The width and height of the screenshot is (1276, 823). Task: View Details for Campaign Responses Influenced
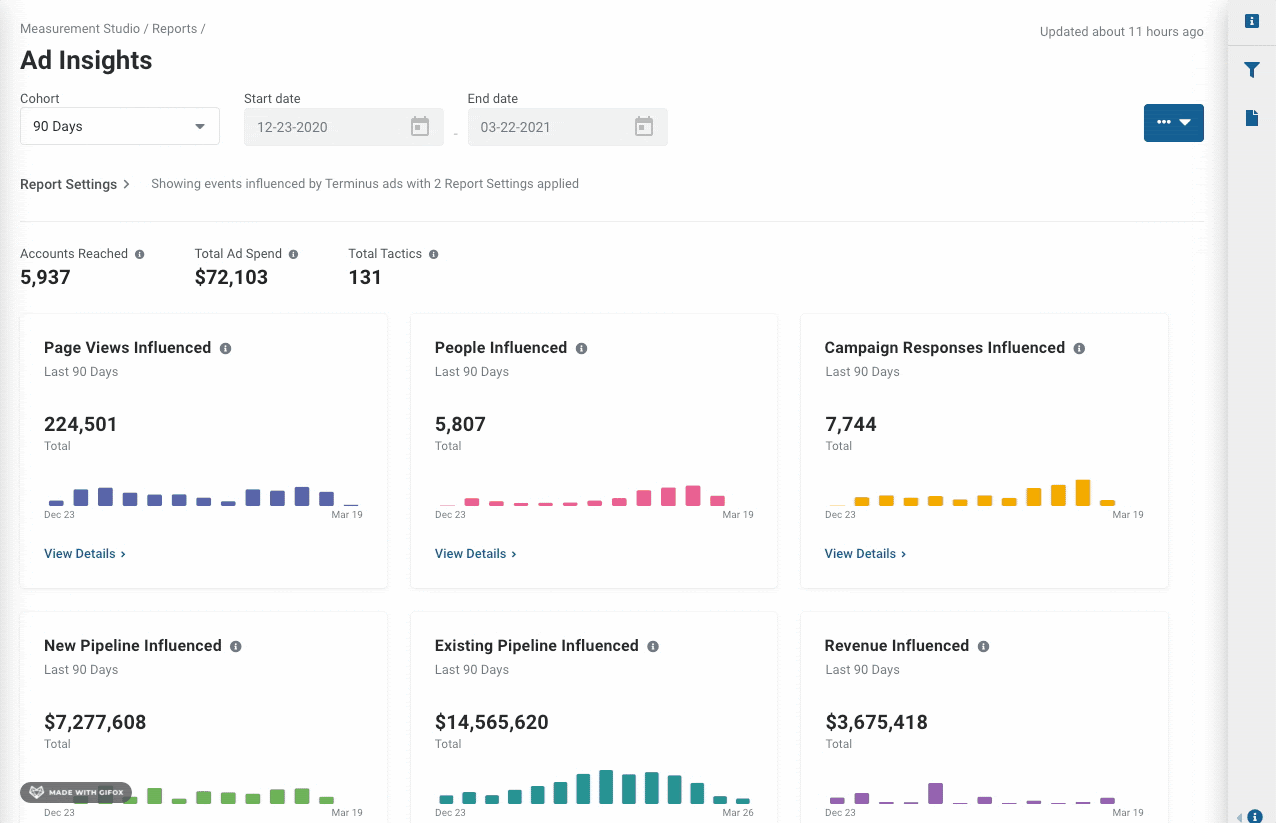click(866, 554)
